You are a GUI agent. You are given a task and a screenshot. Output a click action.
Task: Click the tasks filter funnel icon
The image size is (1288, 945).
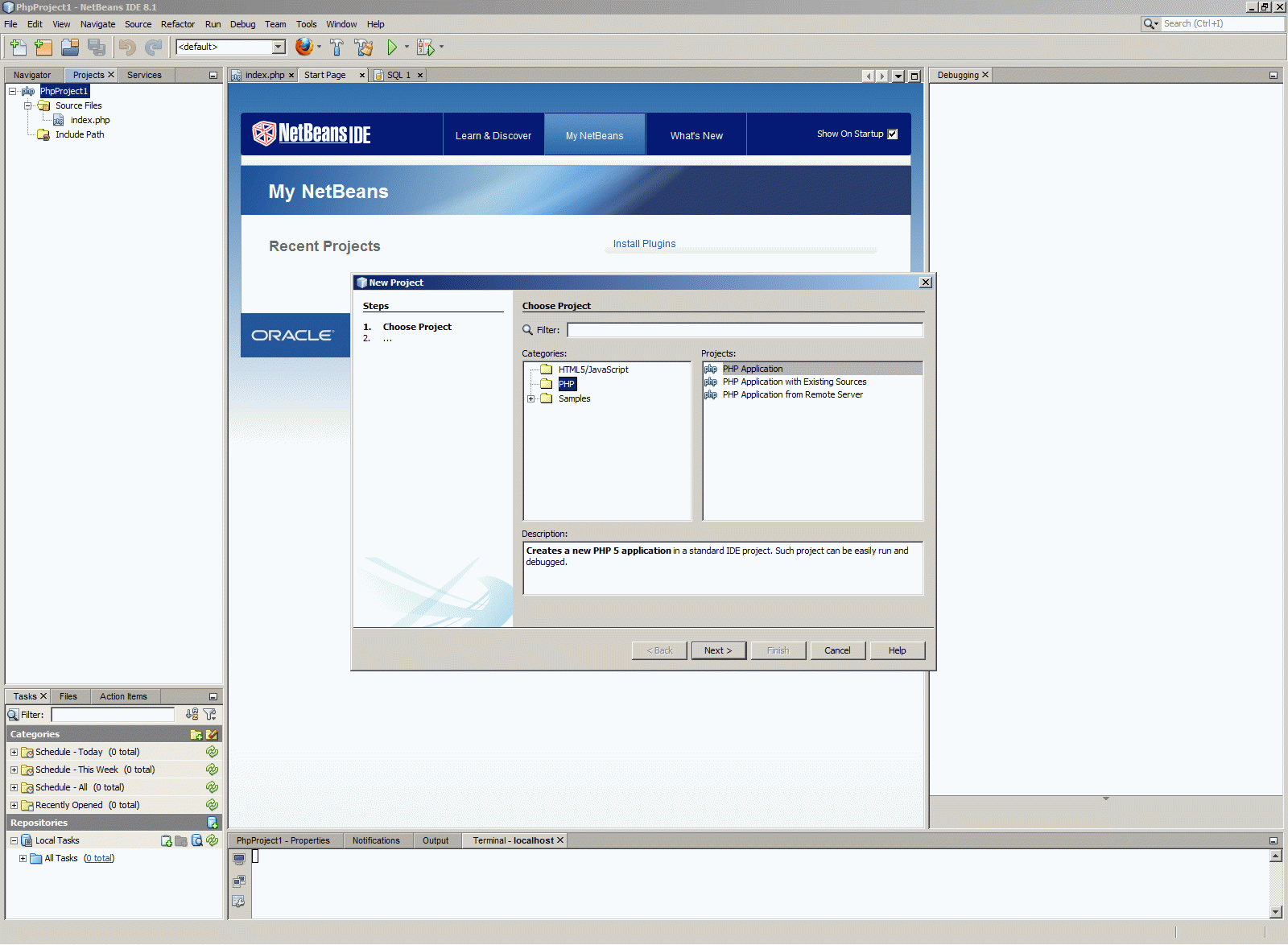210,714
